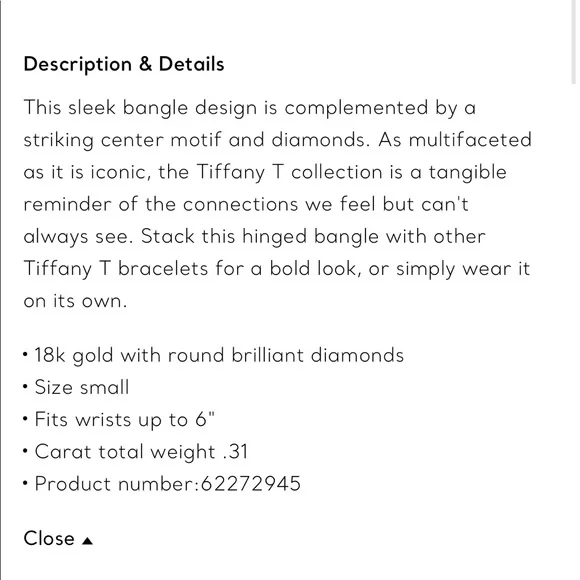Image resolution: width=580 pixels, height=580 pixels.
Task: Click the bullet dot before Size small
Action: pyautogui.click(x=25, y=387)
